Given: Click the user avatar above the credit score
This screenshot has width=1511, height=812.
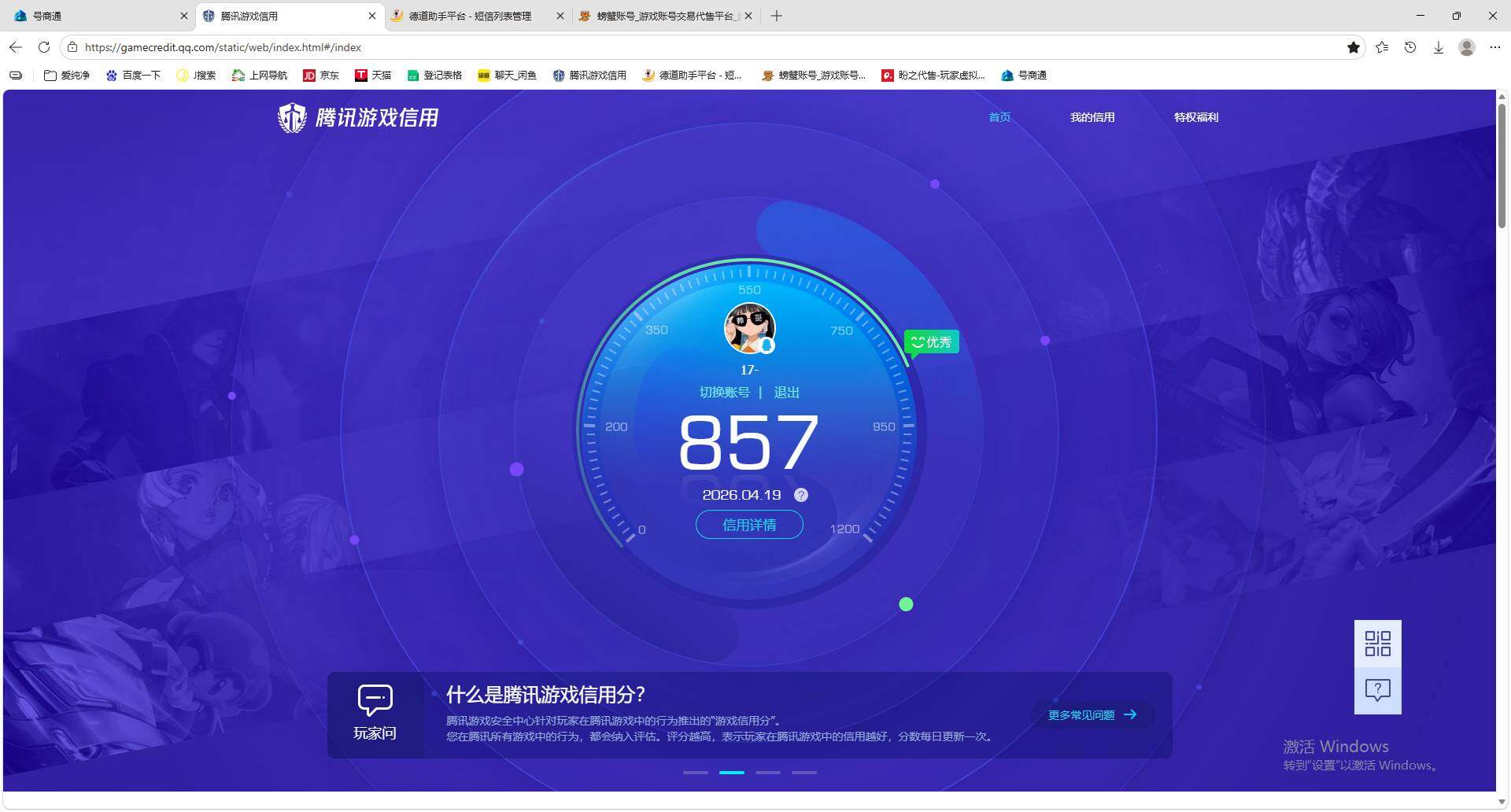Looking at the screenshot, I should pyautogui.click(x=749, y=328).
